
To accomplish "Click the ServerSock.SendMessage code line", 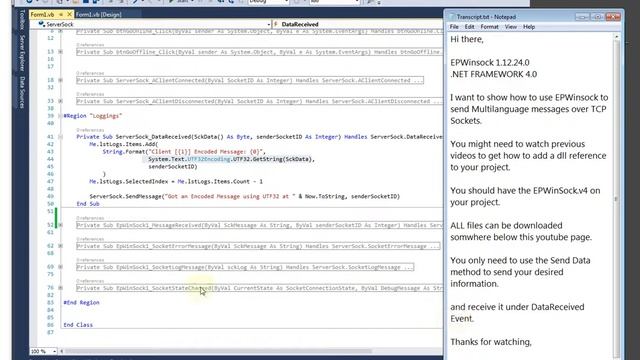I will pyautogui.click(x=244, y=196).
